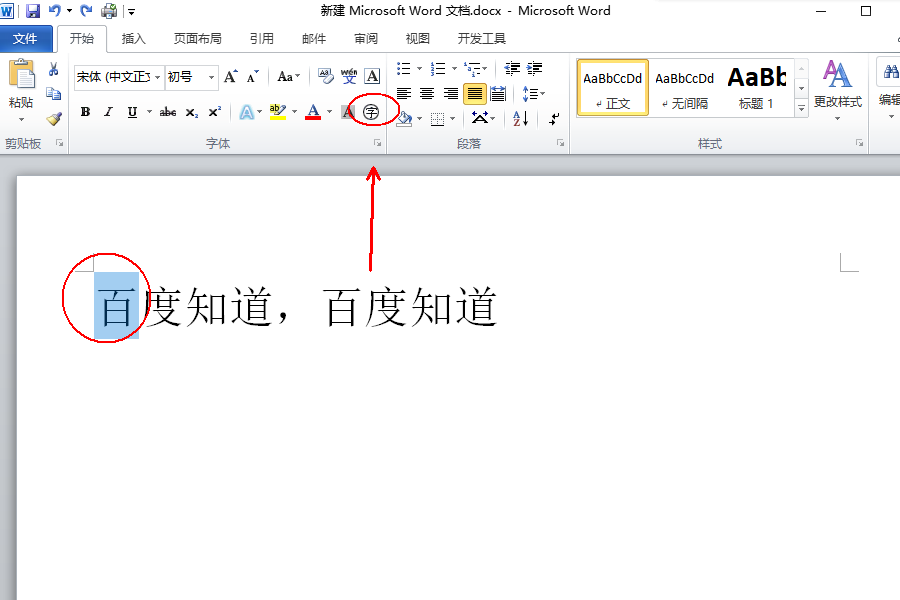
Task: Align text left
Action: click(x=404, y=94)
